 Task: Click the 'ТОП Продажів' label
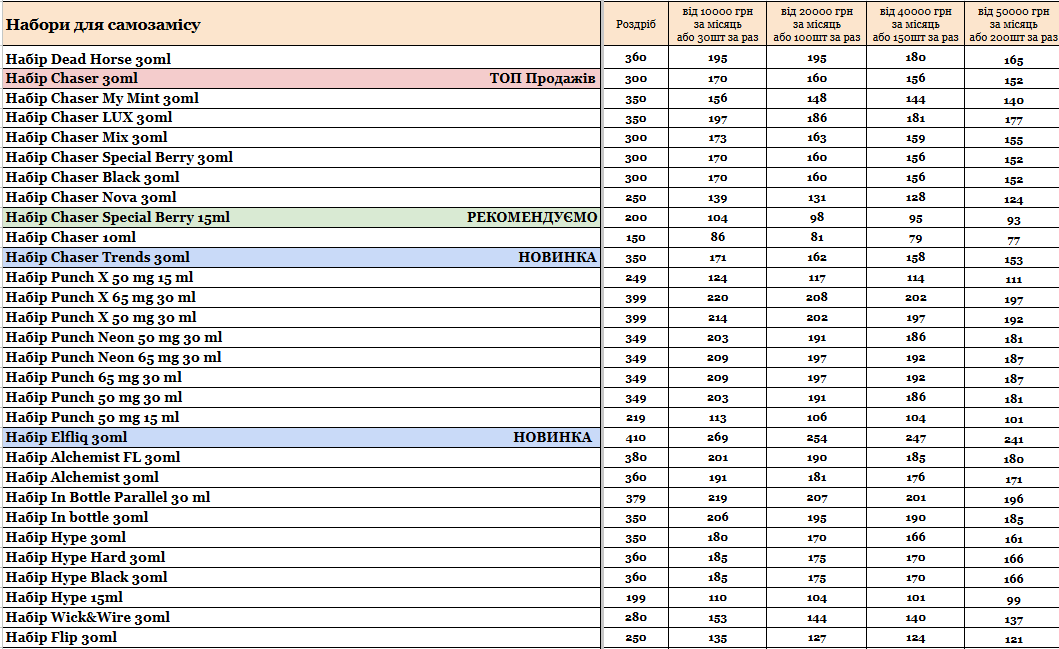coord(542,78)
